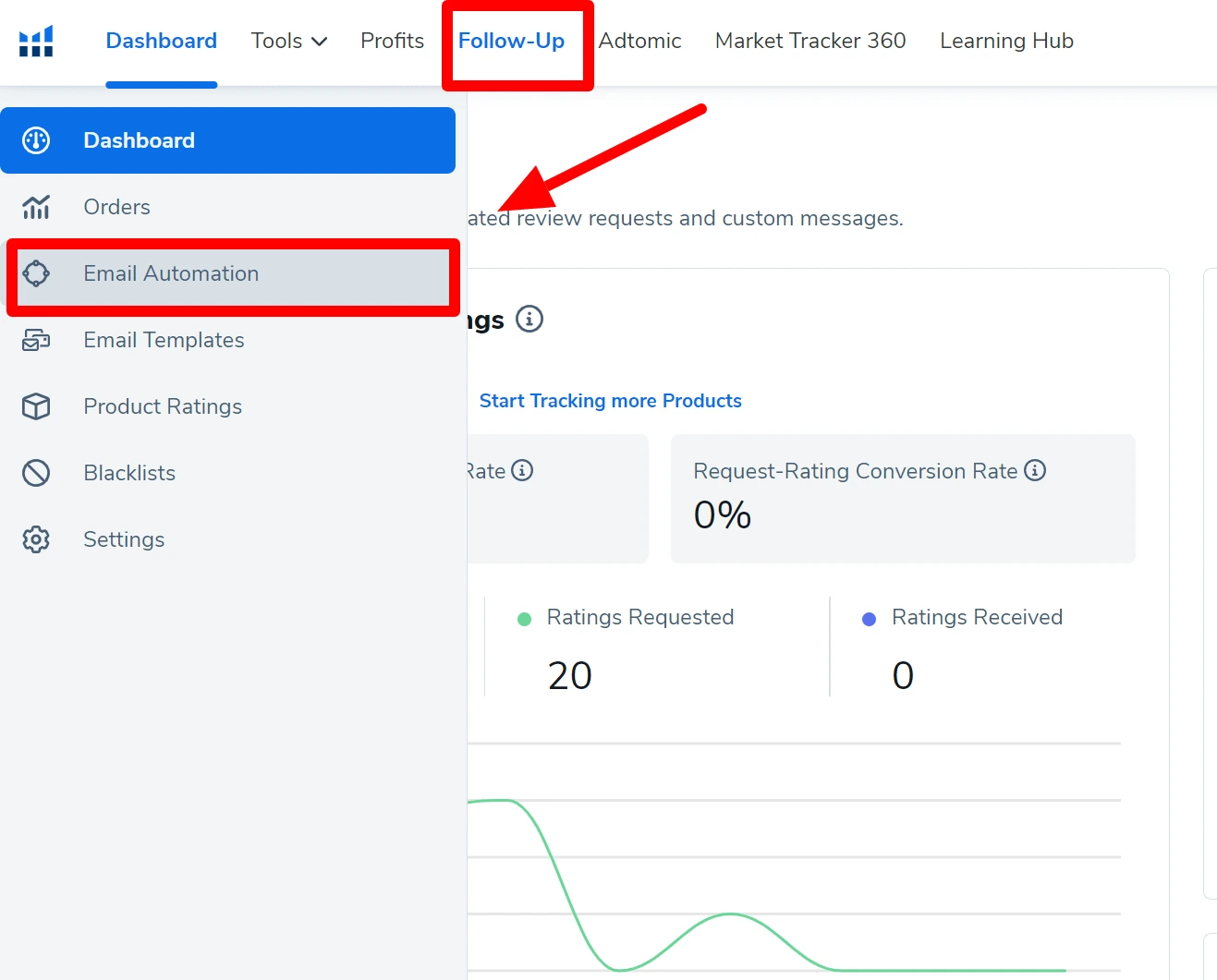1217x980 pixels.
Task: Go to Market Tracker 360
Action: 809,41
